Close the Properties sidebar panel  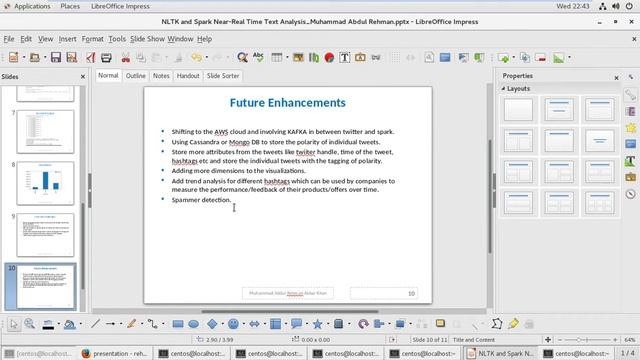(616, 78)
